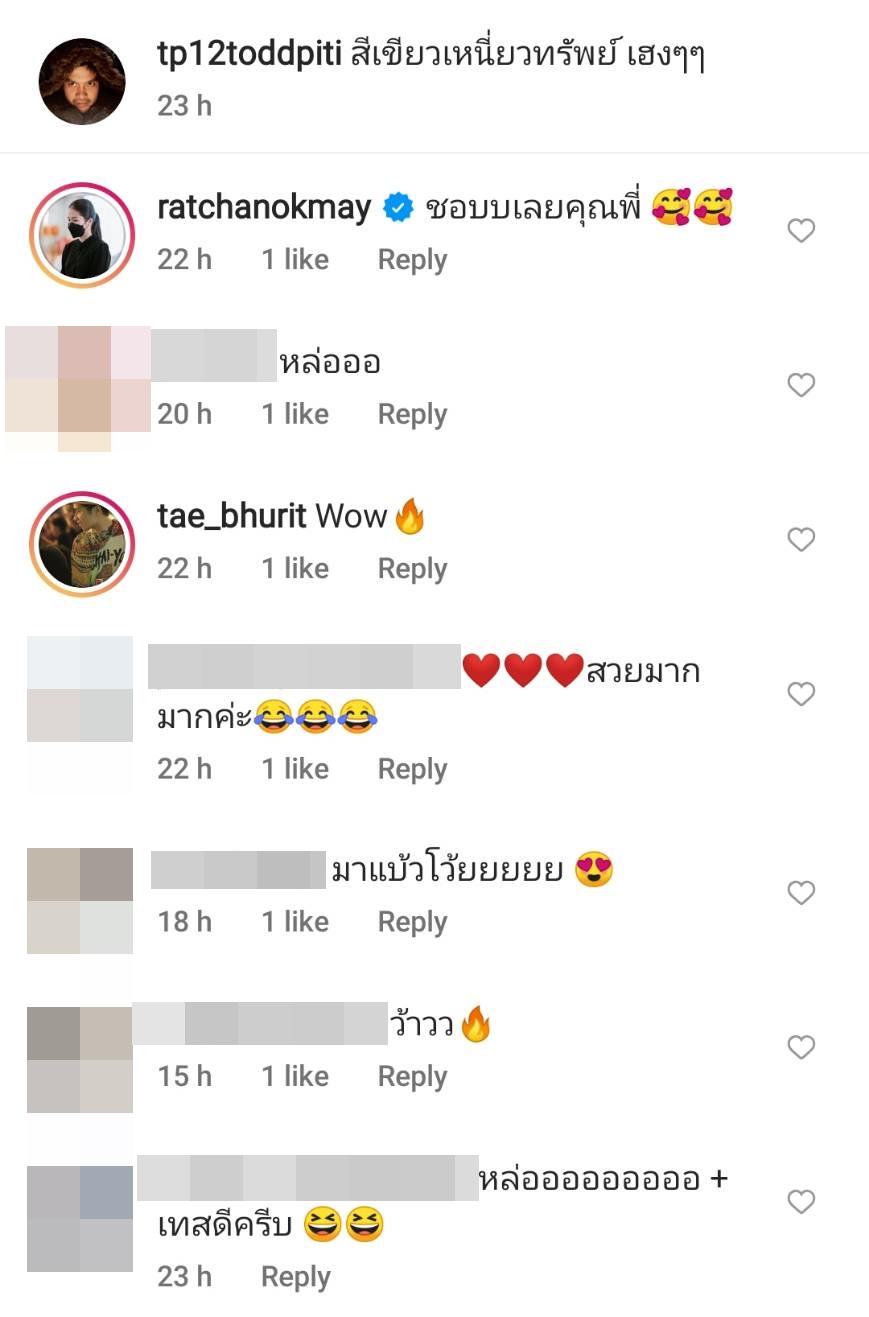869x1317 pixels.
Task: View ratchanokmay's story from avatar ring
Action: 82,235
